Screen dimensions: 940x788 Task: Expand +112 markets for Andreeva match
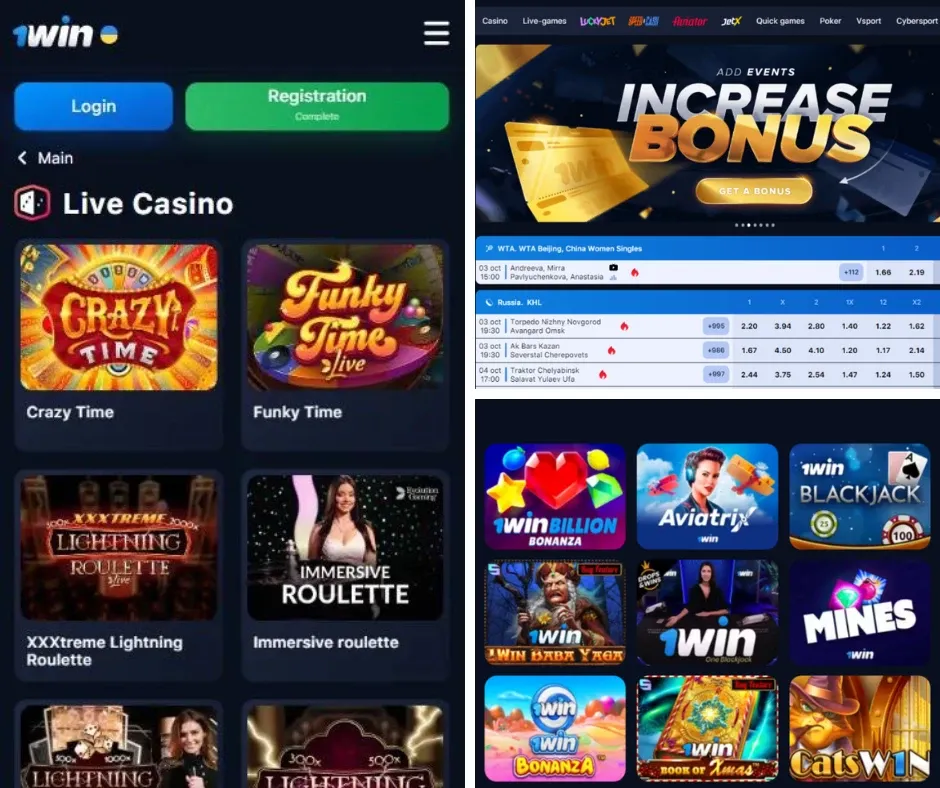(851, 272)
